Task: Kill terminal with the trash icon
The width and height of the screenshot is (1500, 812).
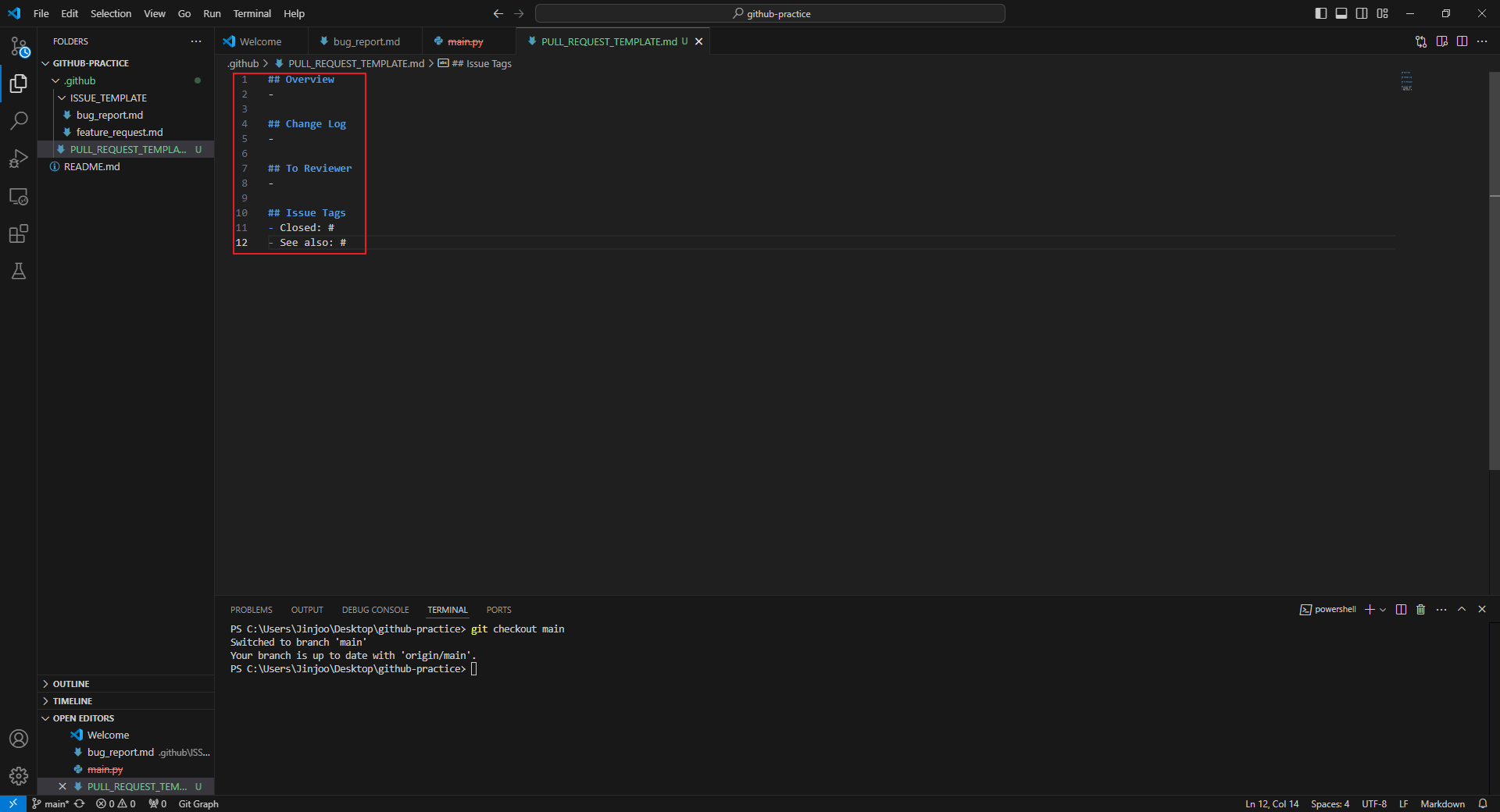Action: [1421, 609]
